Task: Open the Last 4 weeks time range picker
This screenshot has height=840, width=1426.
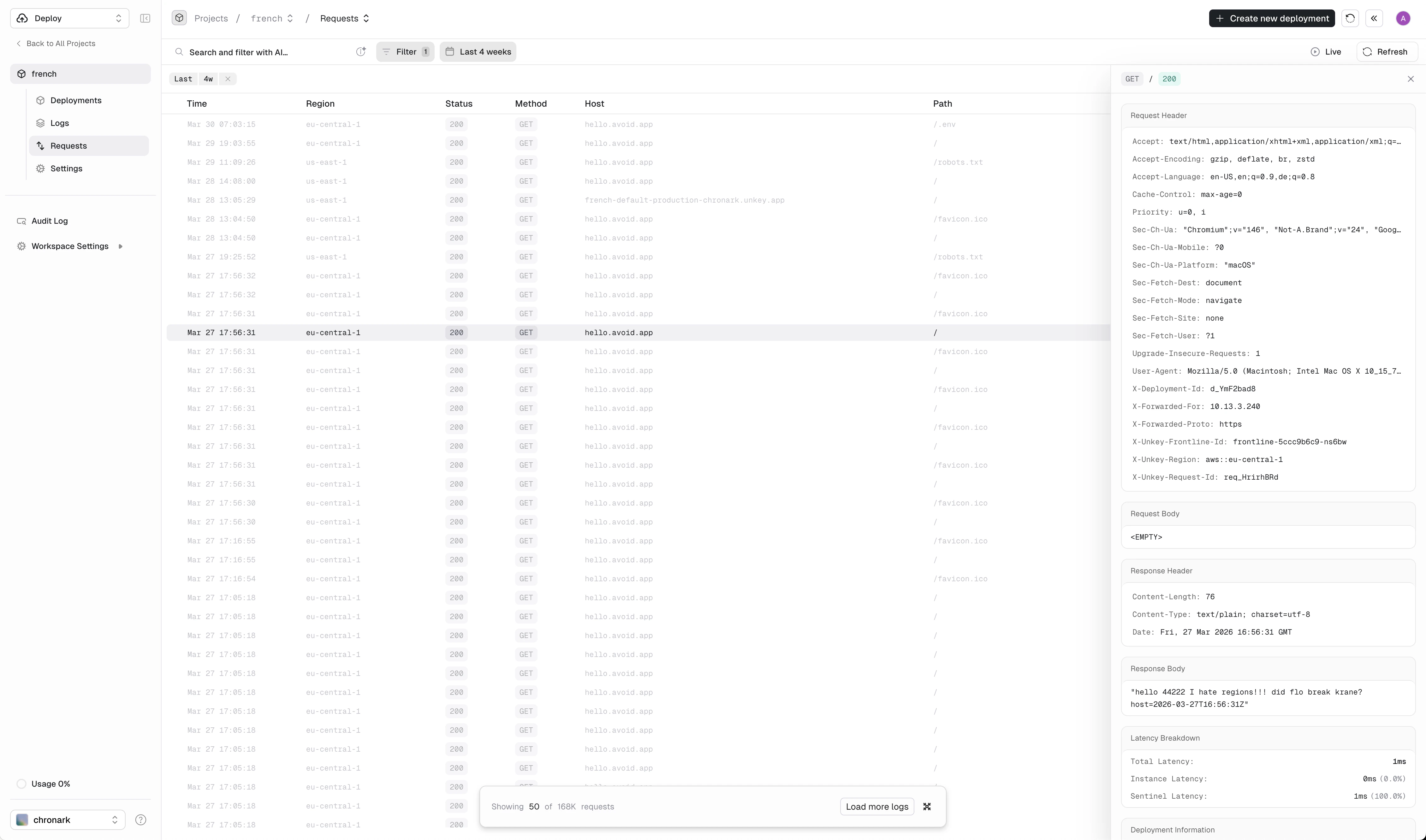Action: click(477, 51)
